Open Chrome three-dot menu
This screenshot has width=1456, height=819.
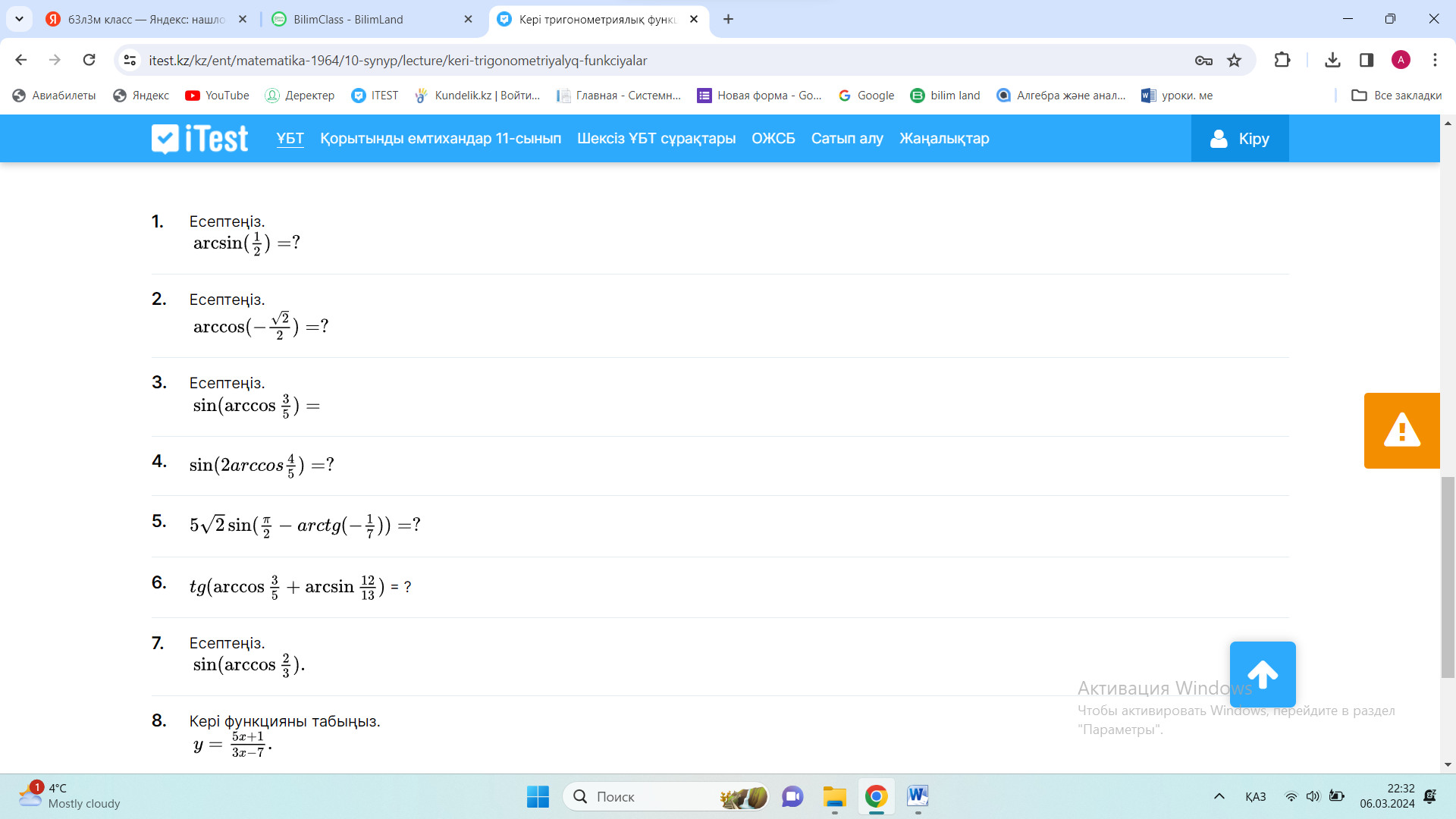click(1435, 61)
